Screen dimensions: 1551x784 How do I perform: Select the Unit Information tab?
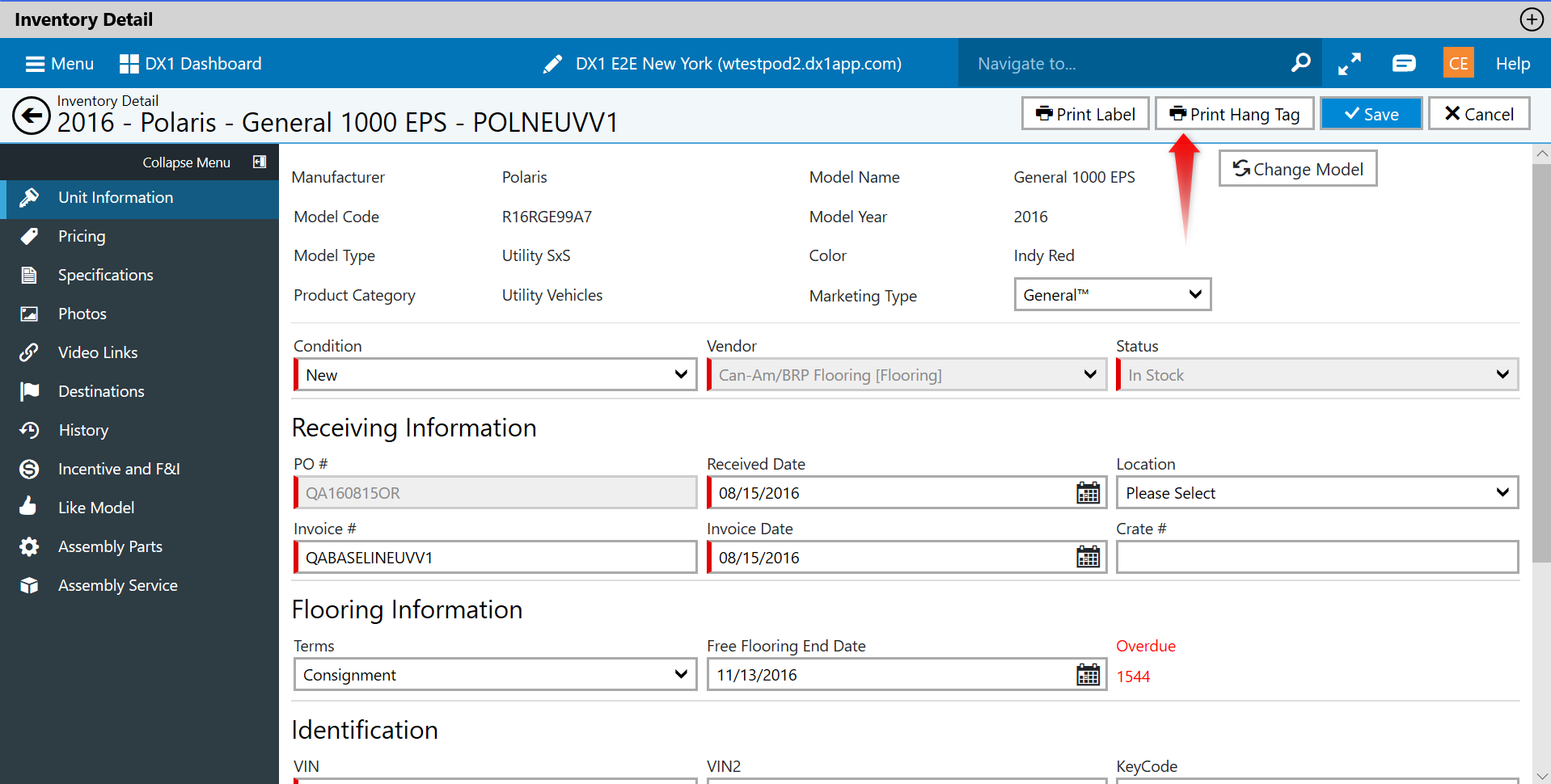(139, 198)
